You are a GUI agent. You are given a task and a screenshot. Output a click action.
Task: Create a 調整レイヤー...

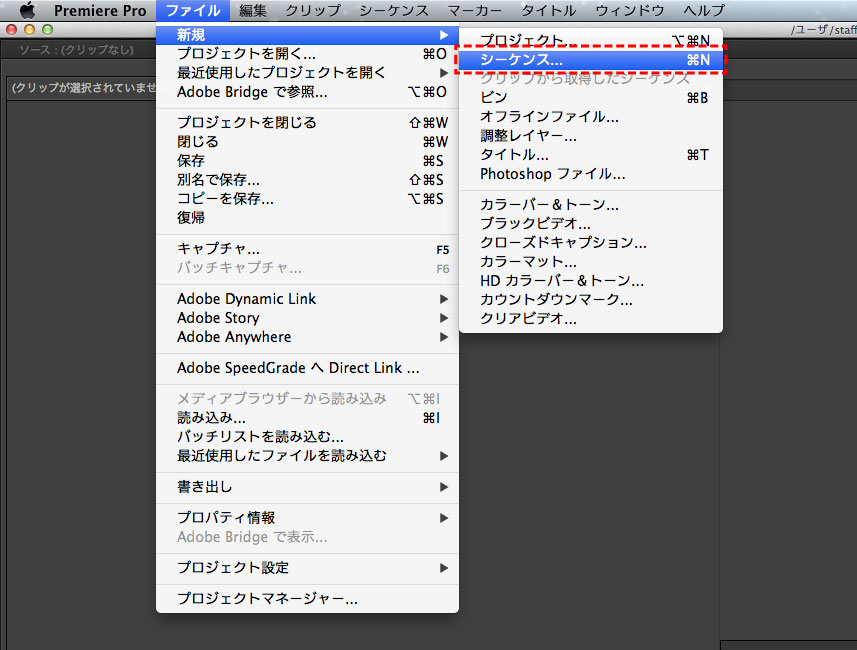[591, 136]
